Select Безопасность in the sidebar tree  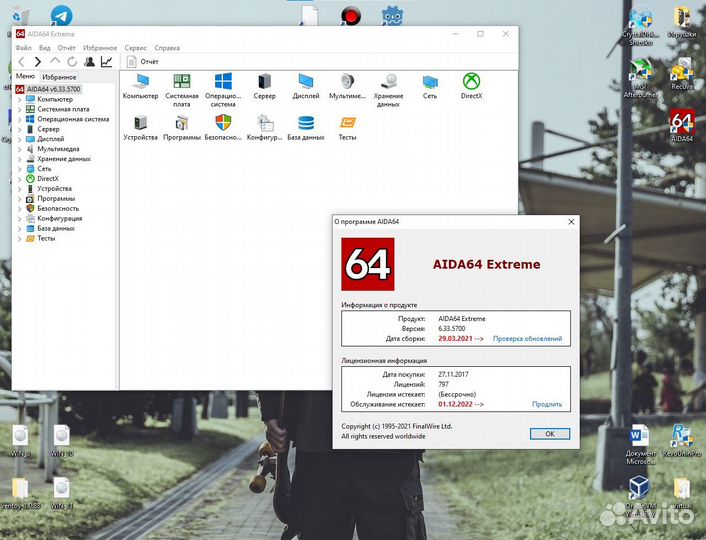pyautogui.click(x=58, y=209)
